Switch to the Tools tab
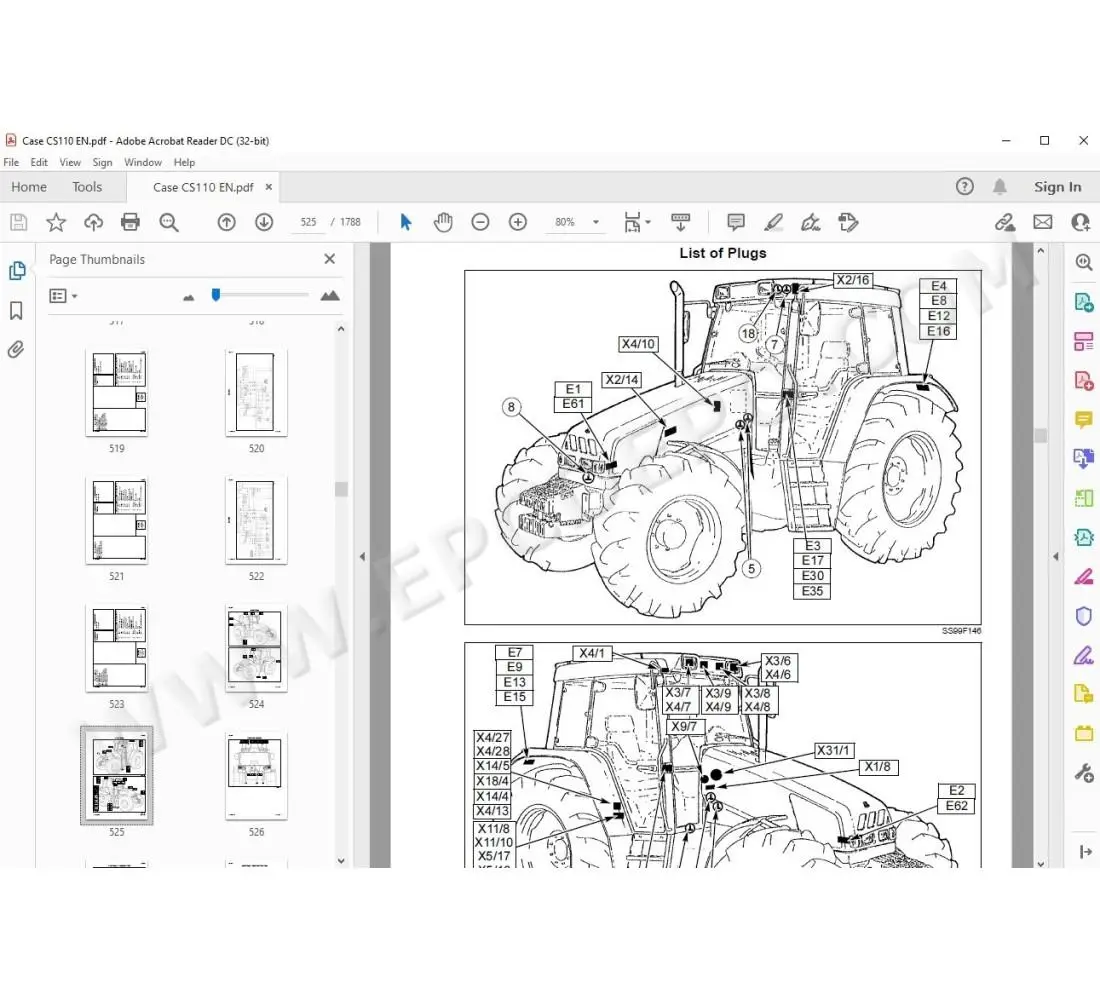The height and width of the screenshot is (1000, 1100). [87, 187]
